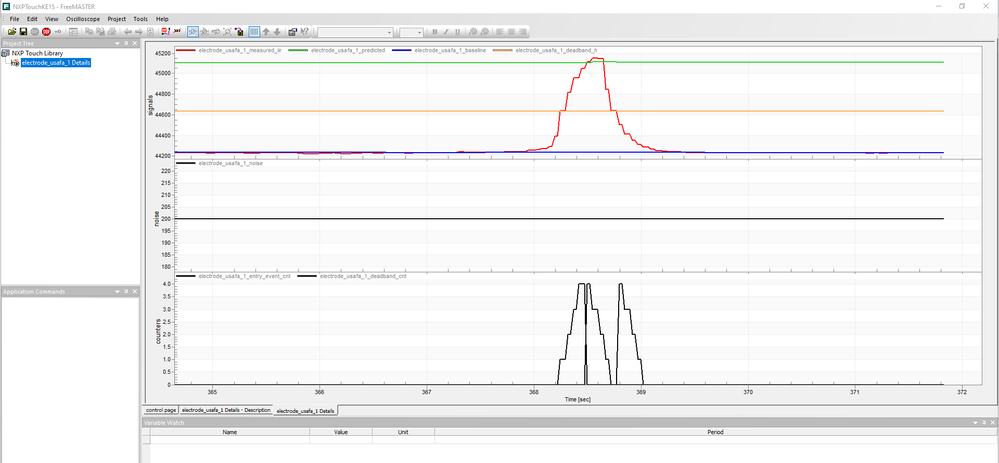
Task: Open the View menu
Action: pyautogui.click(x=52, y=19)
